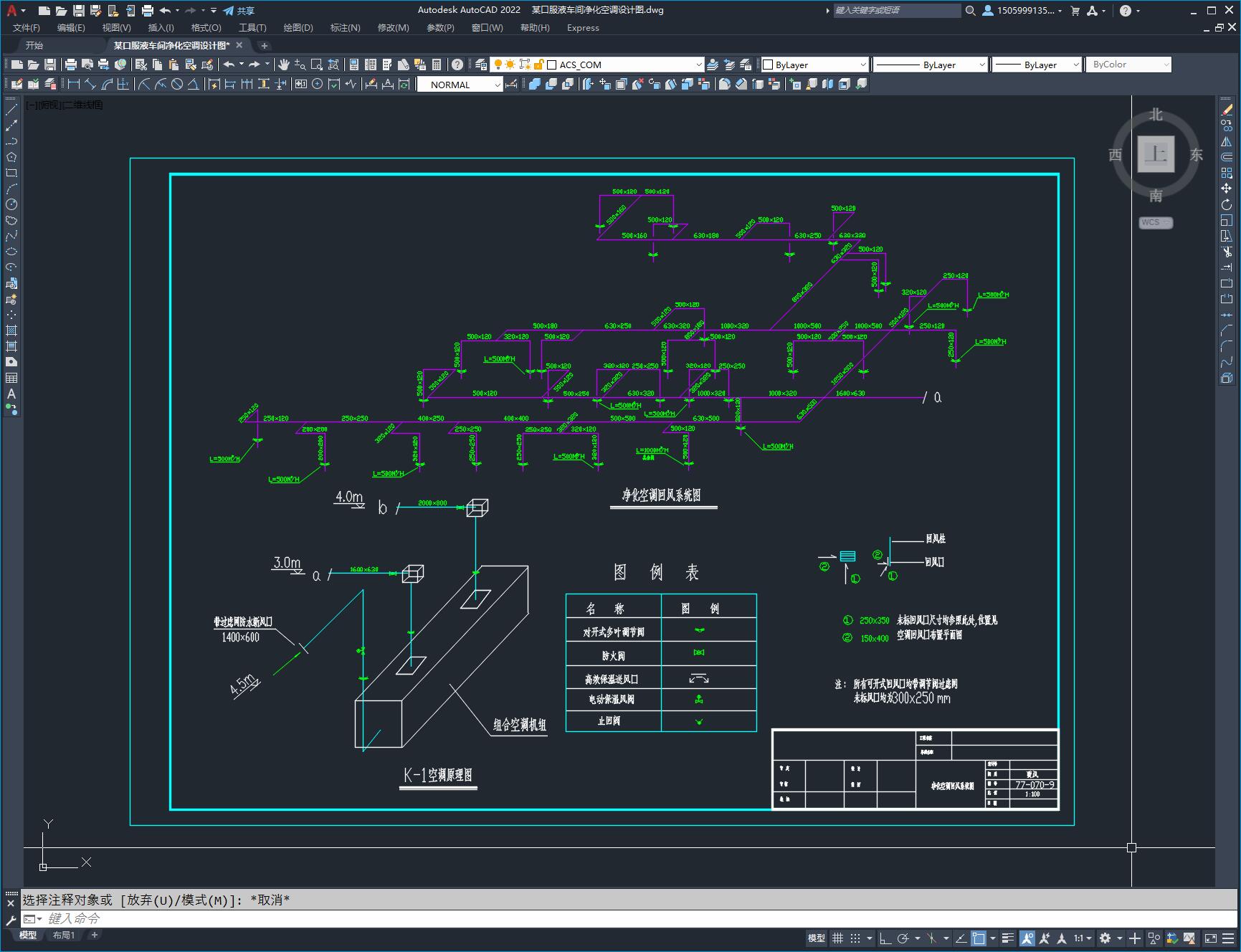The image size is (1241, 952).
Task: Select the Rectangle draw tool
Action: 11,173
